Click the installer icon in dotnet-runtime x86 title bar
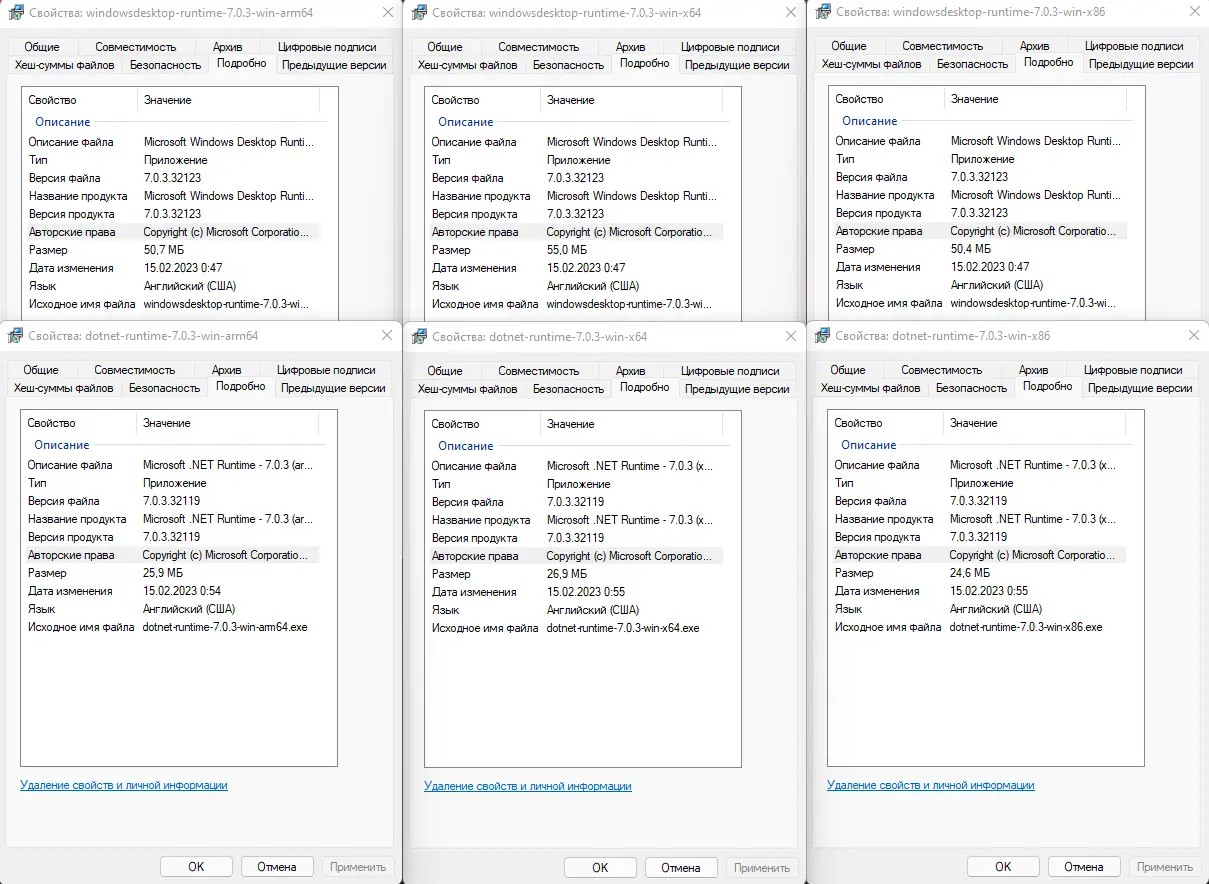This screenshot has width=1209, height=884. point(822,336)
